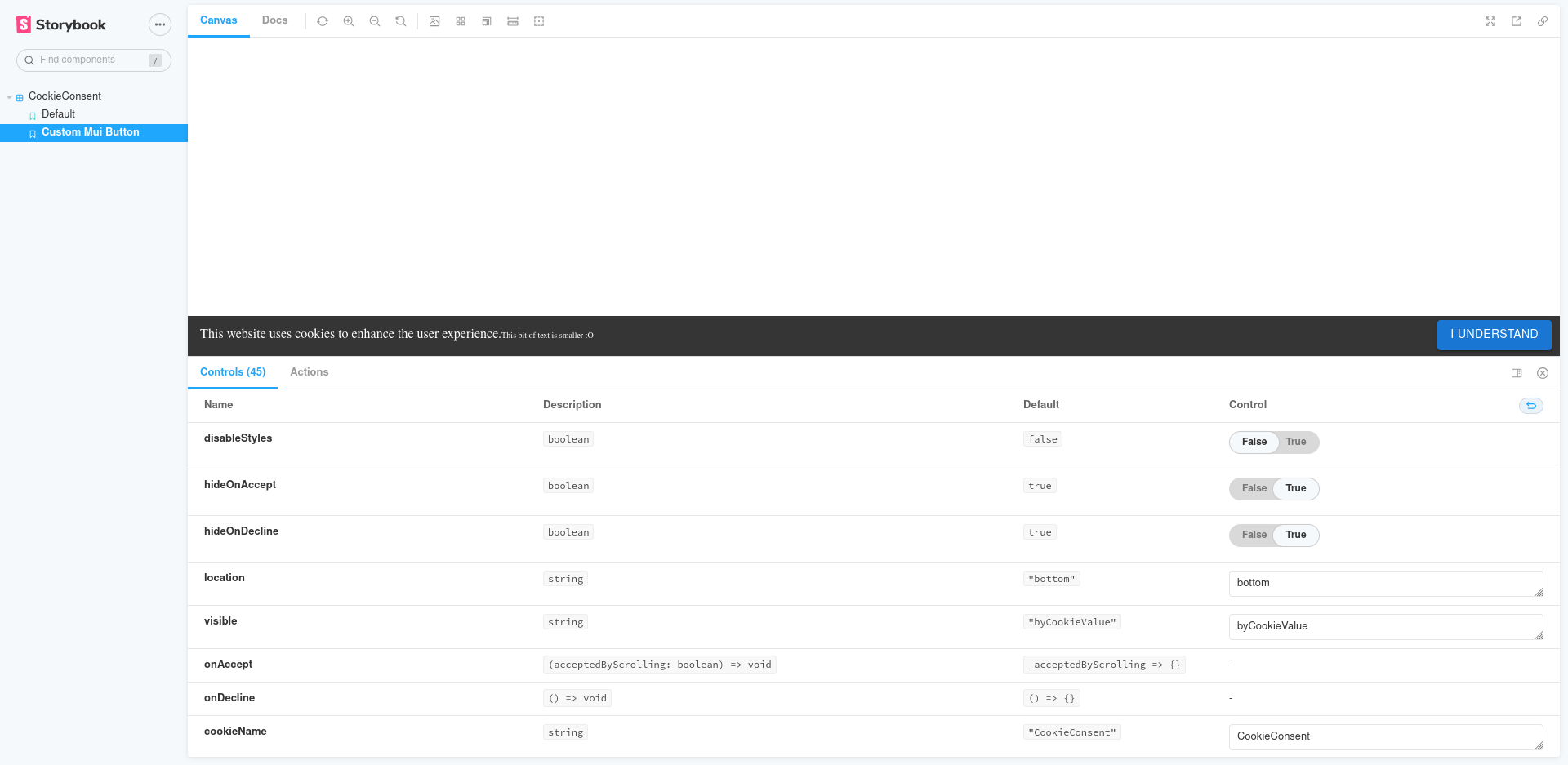Switch to the Docs tab

[x=274, y=20]
